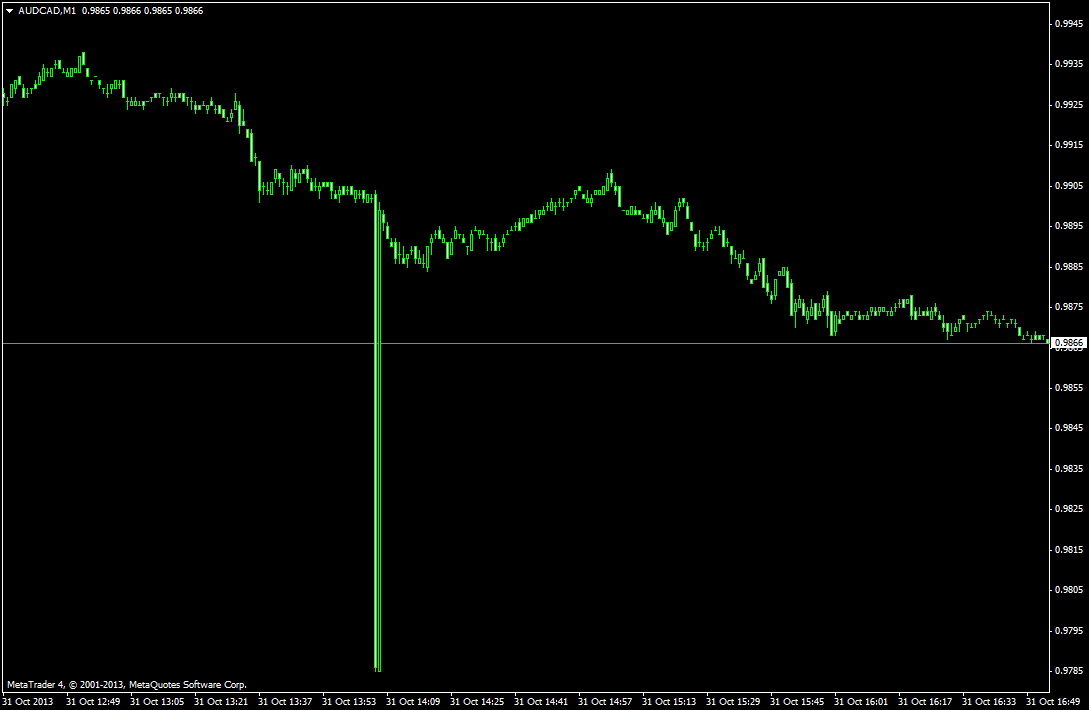
Task: Click the 31 Oct 16:01 time label
Action: (861, 702)
